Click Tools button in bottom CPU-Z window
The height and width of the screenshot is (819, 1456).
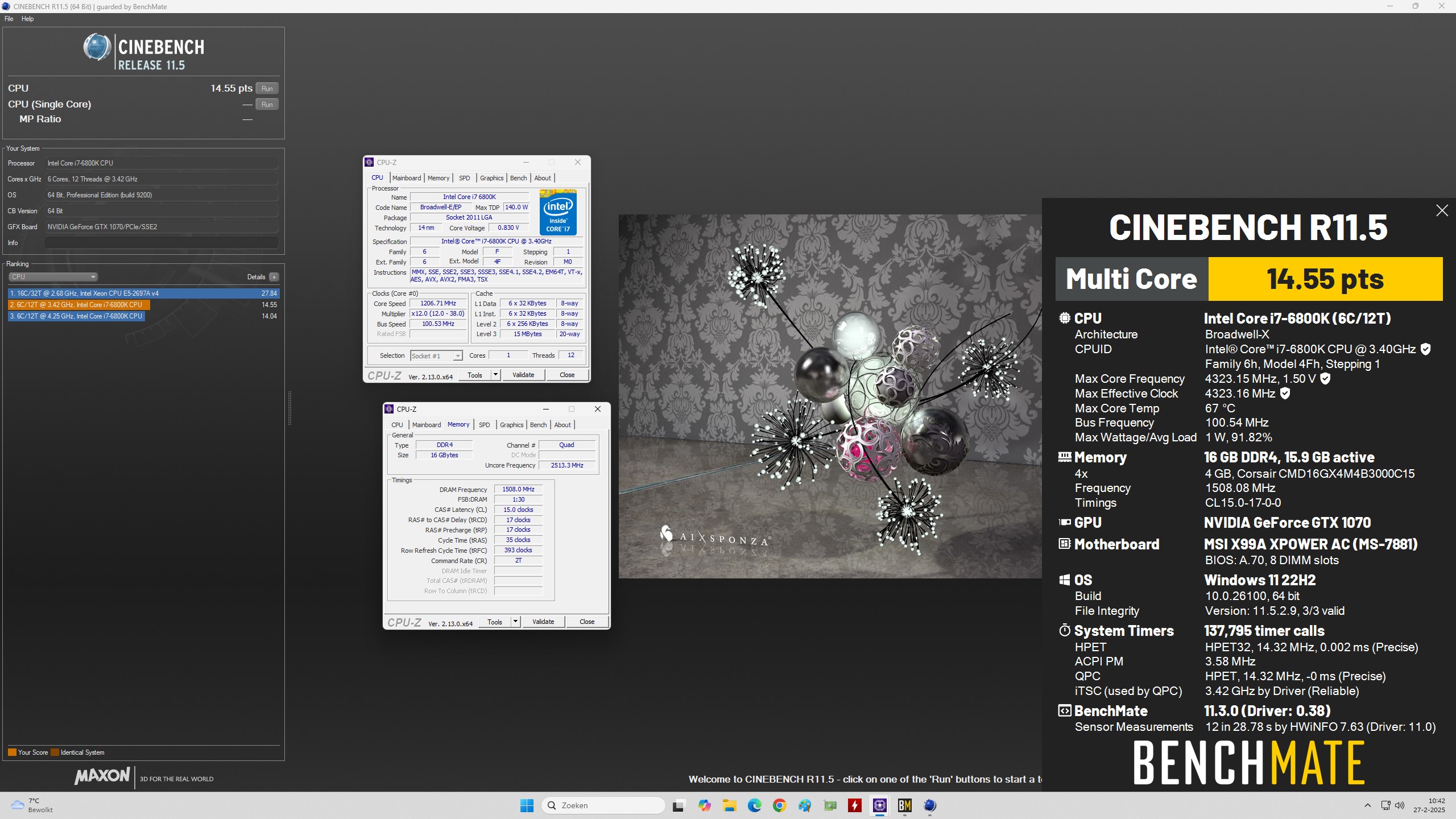click(x=495, y=622)
